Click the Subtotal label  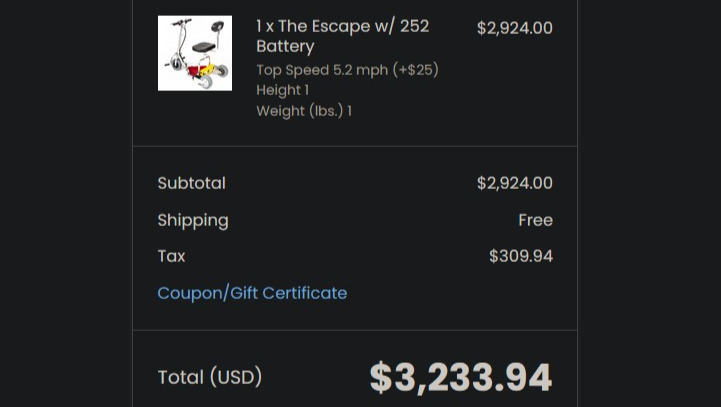pos(191,183)
